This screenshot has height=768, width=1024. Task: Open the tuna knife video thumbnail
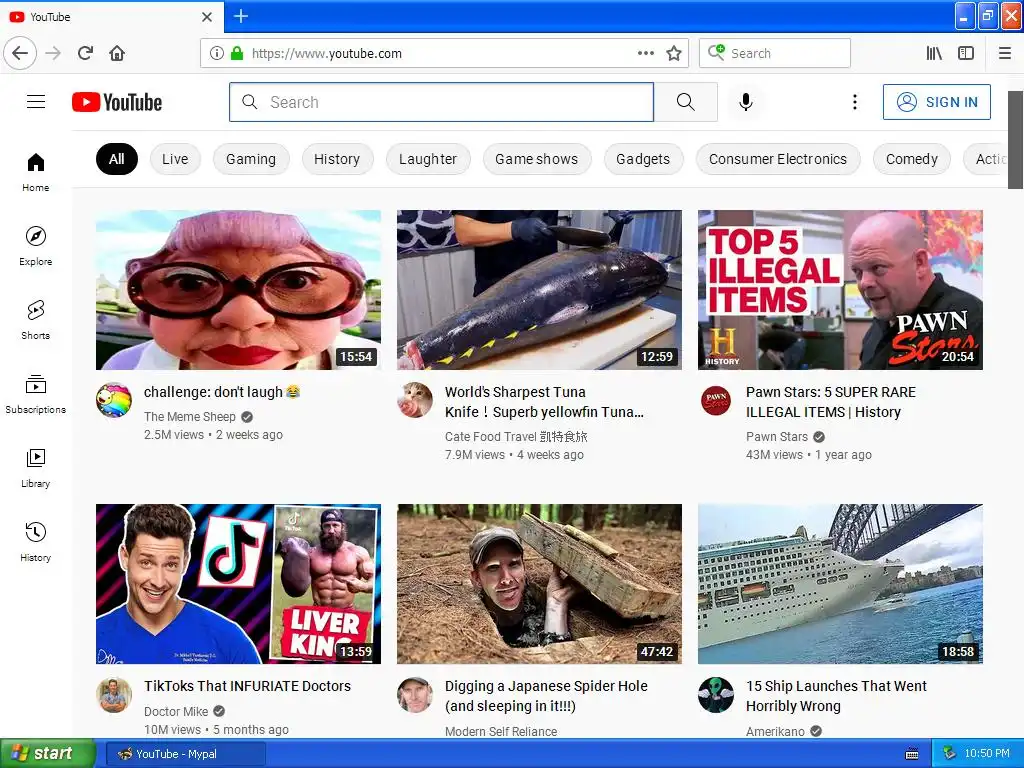[539, 290]
